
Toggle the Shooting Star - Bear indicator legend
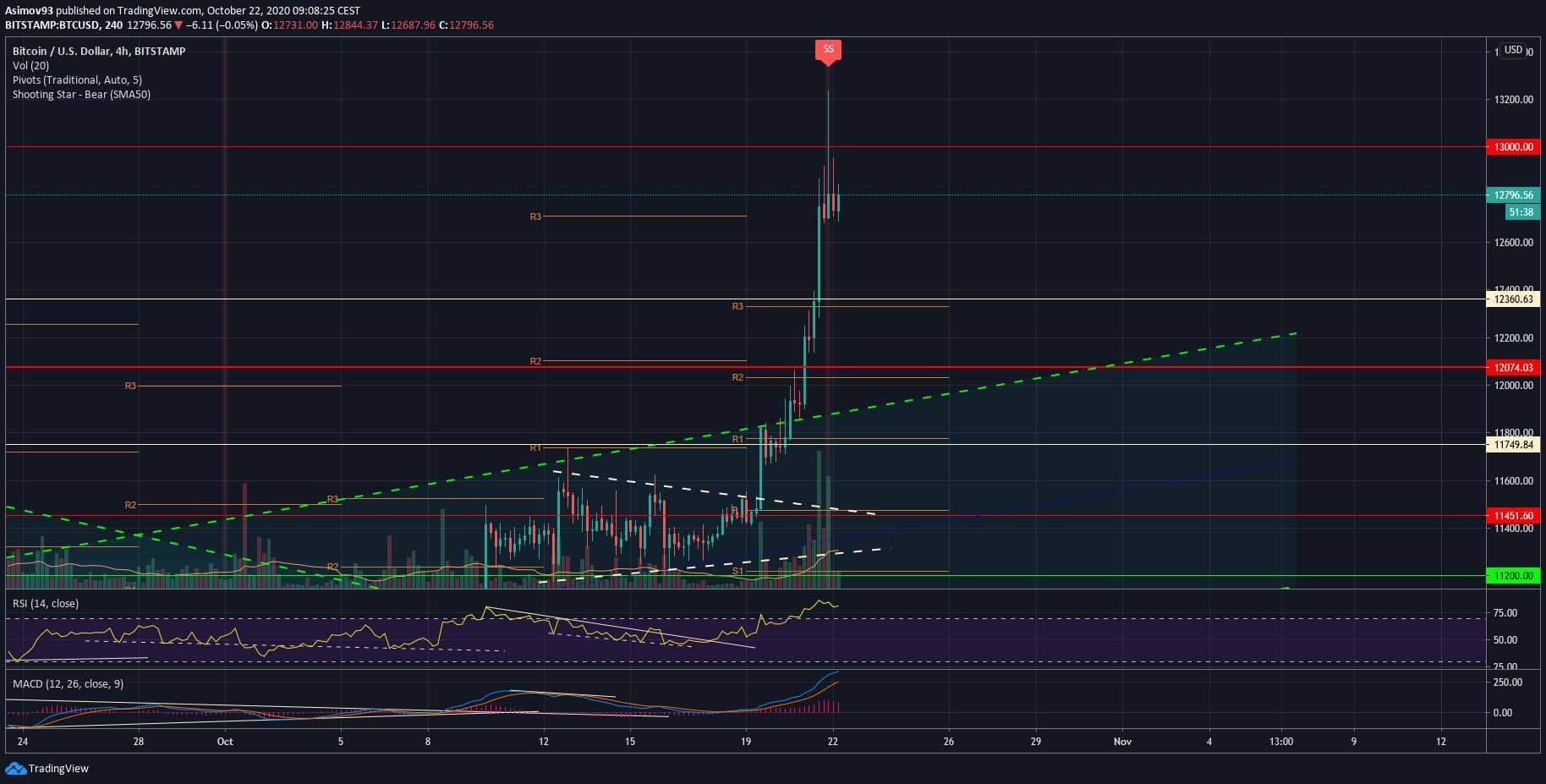81,95
